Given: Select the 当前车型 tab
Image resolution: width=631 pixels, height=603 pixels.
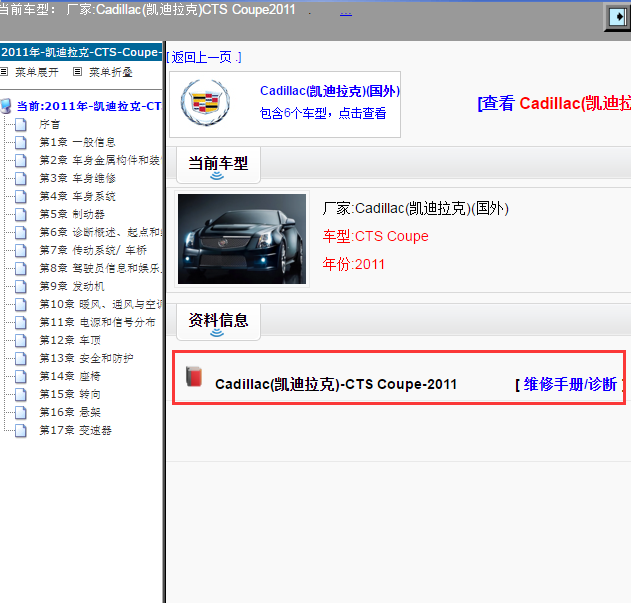Looking at the screenshot, I should pyautogui.click(x=218, y=165).
